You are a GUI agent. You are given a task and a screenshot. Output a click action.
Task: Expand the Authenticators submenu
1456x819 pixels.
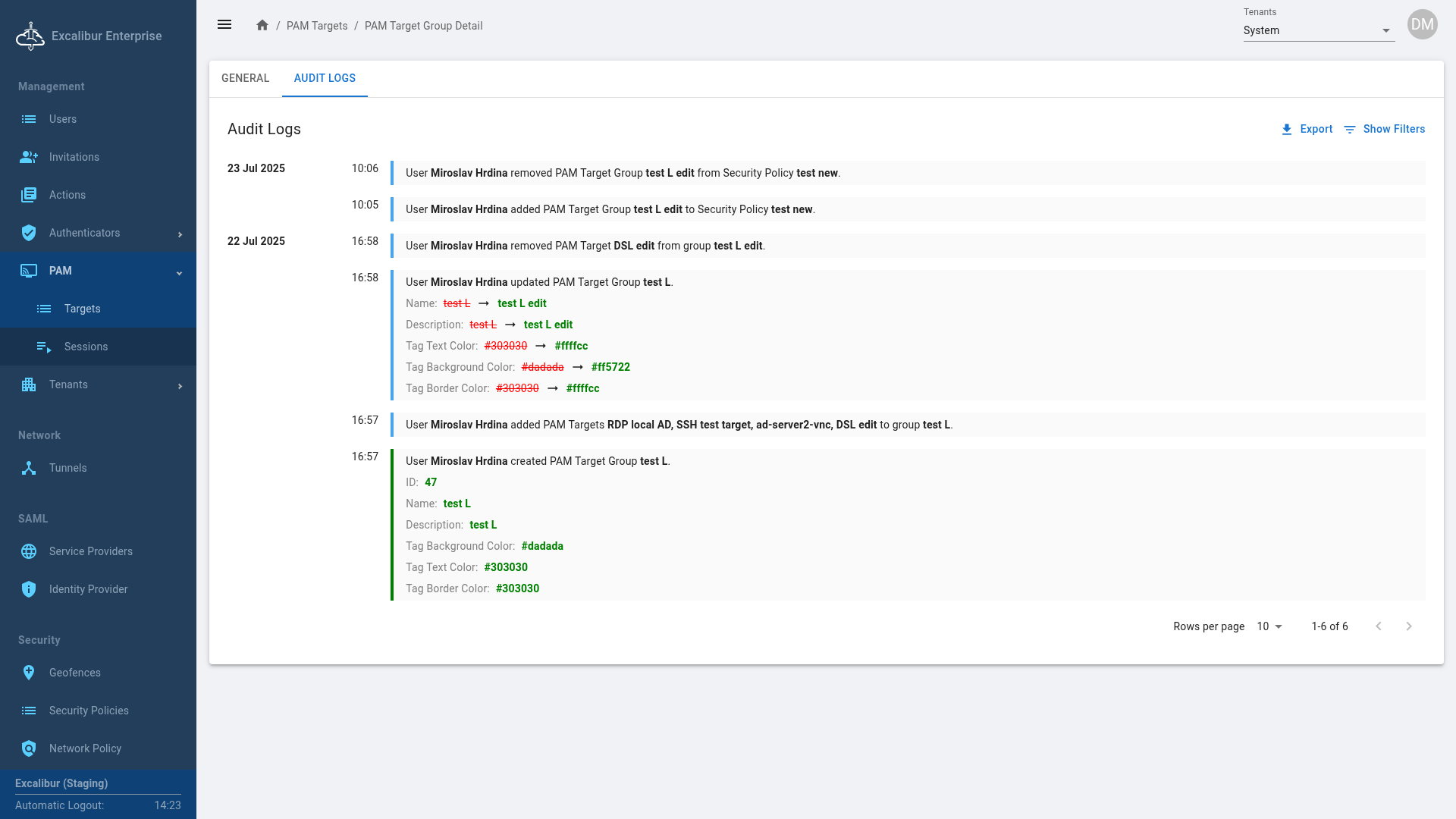point(180,234)
